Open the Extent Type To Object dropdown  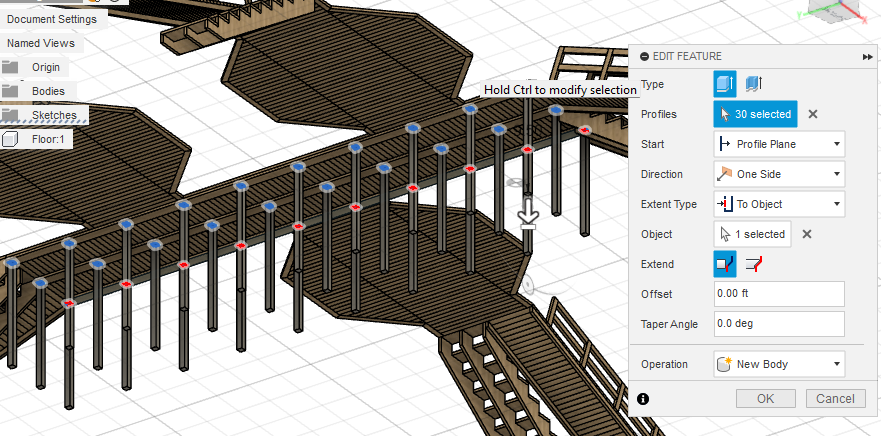[779, 205]
